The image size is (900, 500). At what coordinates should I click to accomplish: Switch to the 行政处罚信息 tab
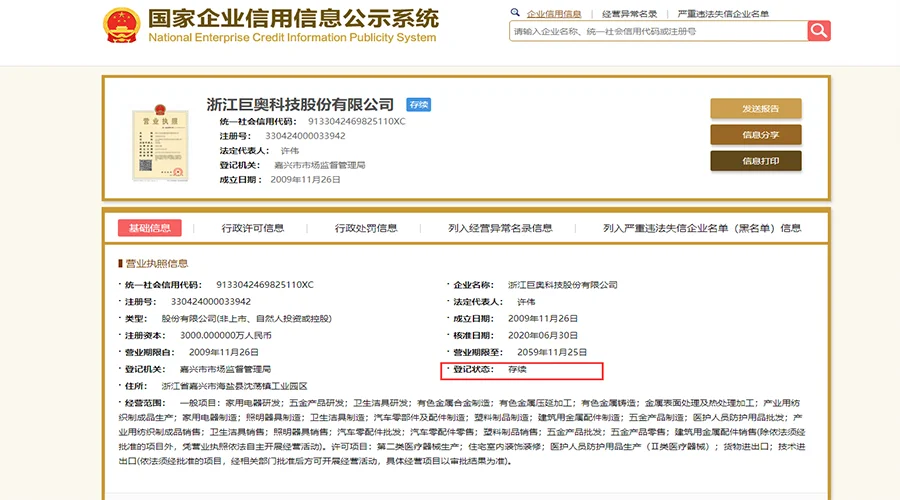coord(366,228)
